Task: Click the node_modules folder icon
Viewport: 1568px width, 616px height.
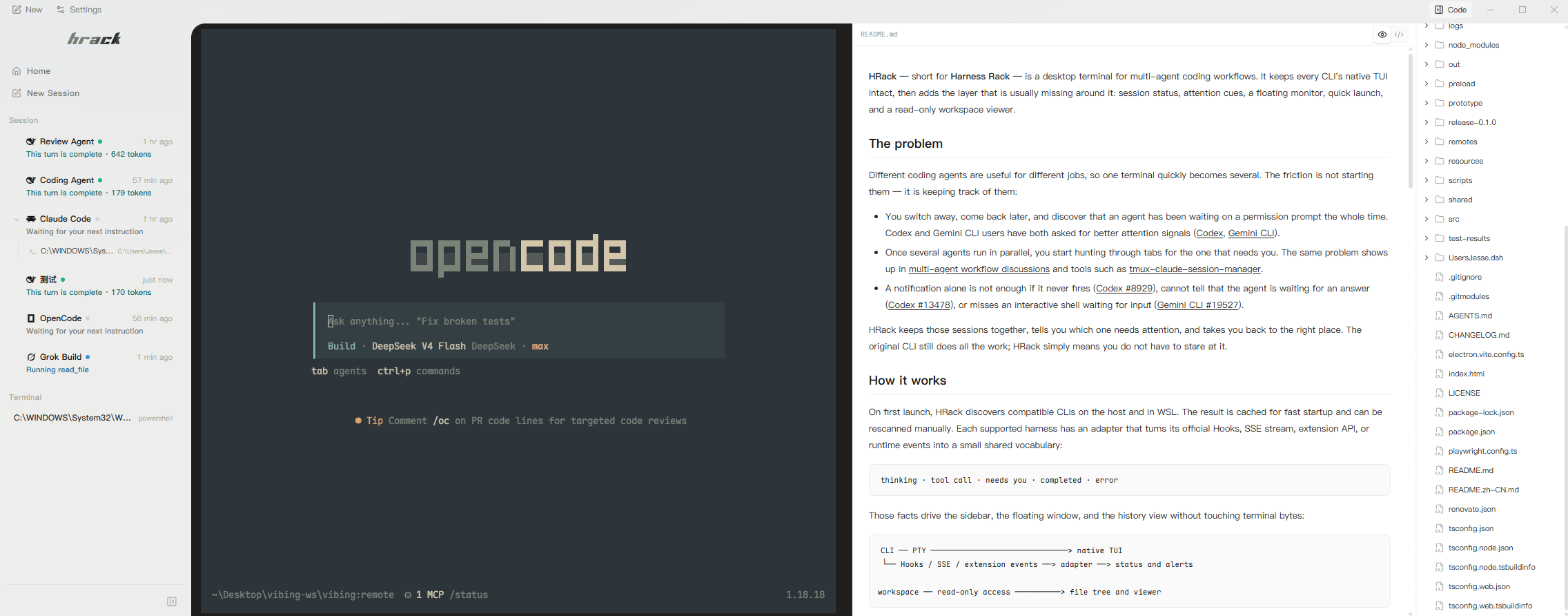Action: pos(1440,45)
